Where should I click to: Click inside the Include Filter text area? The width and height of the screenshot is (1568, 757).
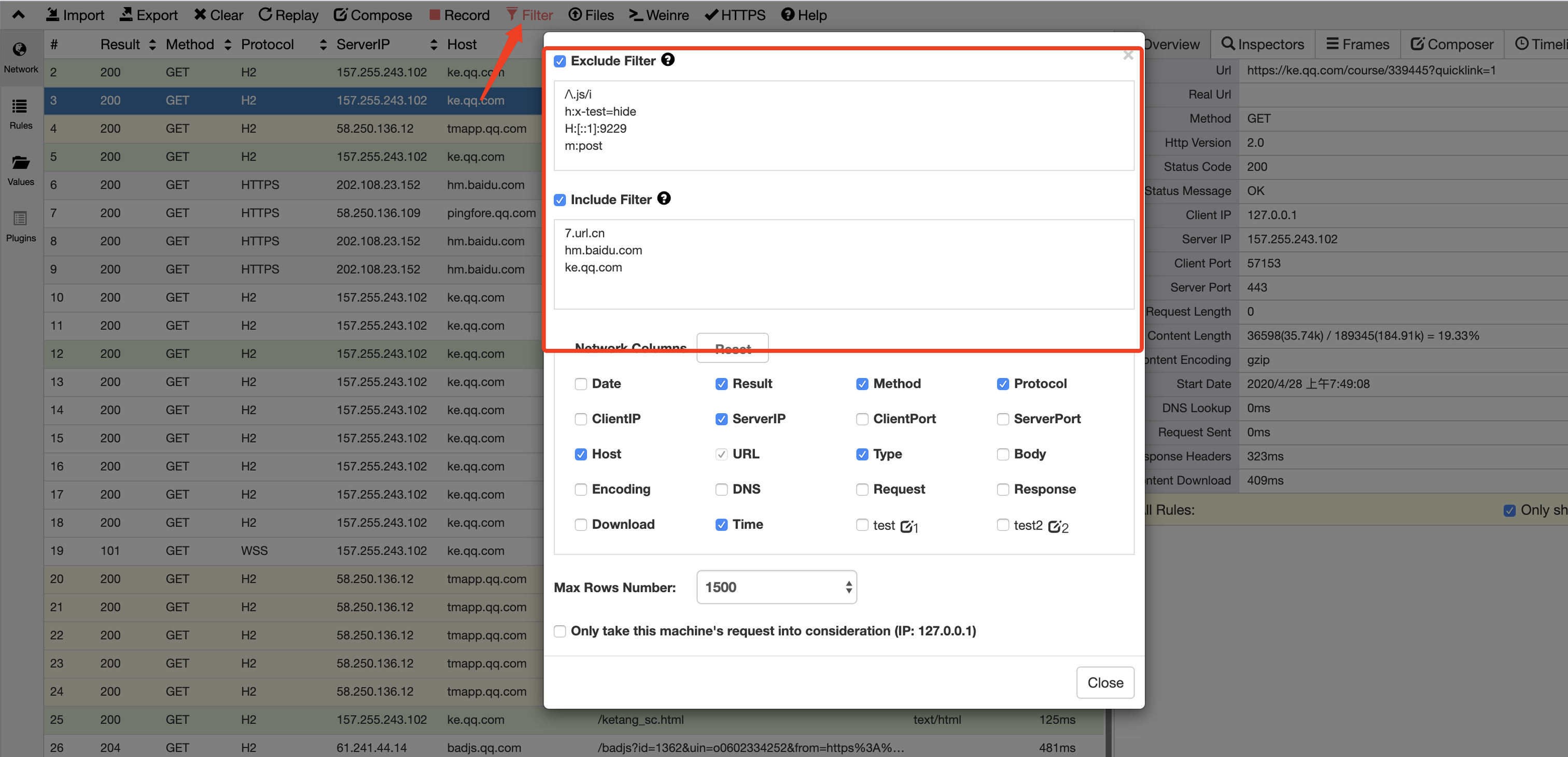pos(843,264)
